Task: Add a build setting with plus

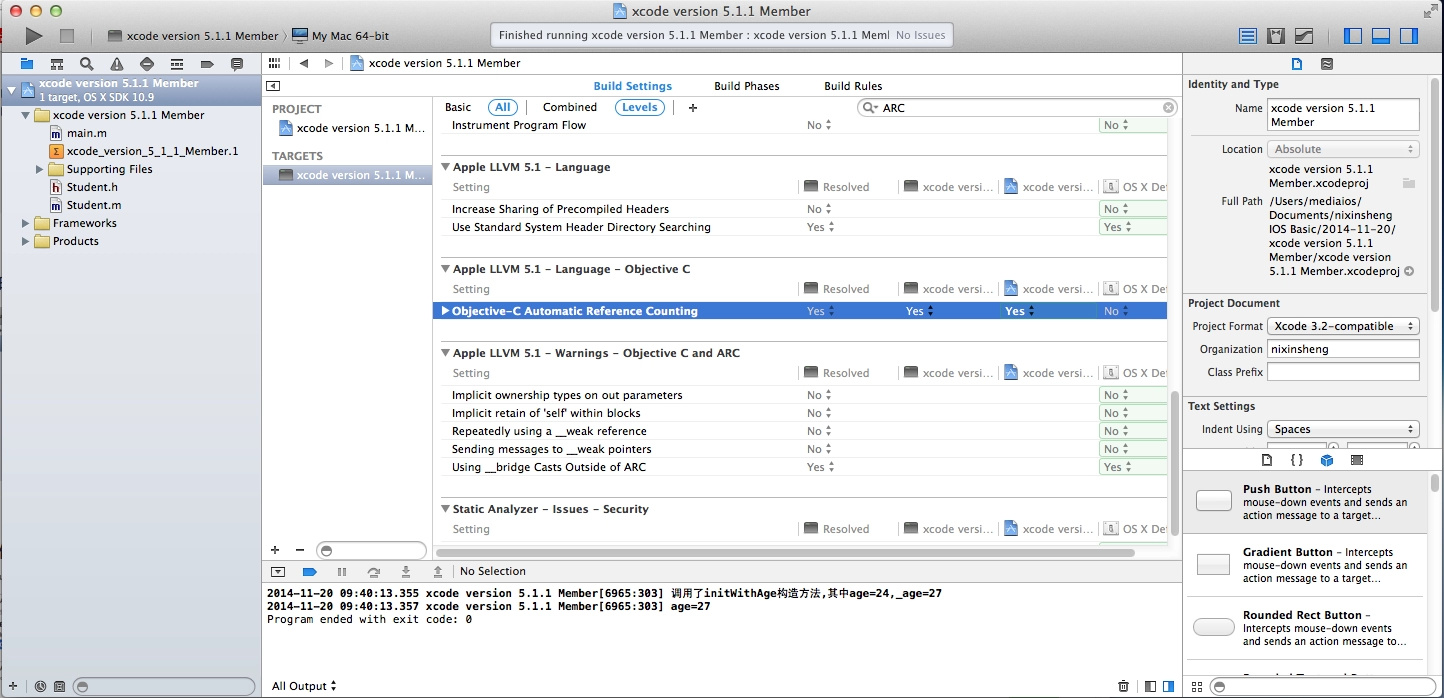Action: [x=693, y=107]
